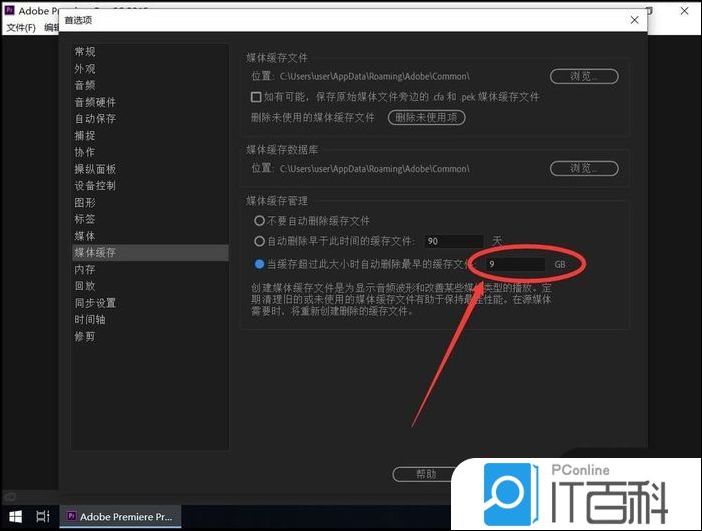Close the Adobe Premiere main window
This screenshot has width=702, height=531.
pyautogui.click(x=685, y=11)
